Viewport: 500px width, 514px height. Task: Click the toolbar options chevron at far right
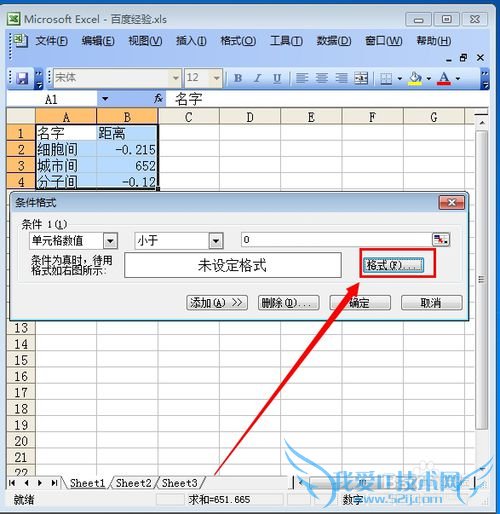click(485, 79)
